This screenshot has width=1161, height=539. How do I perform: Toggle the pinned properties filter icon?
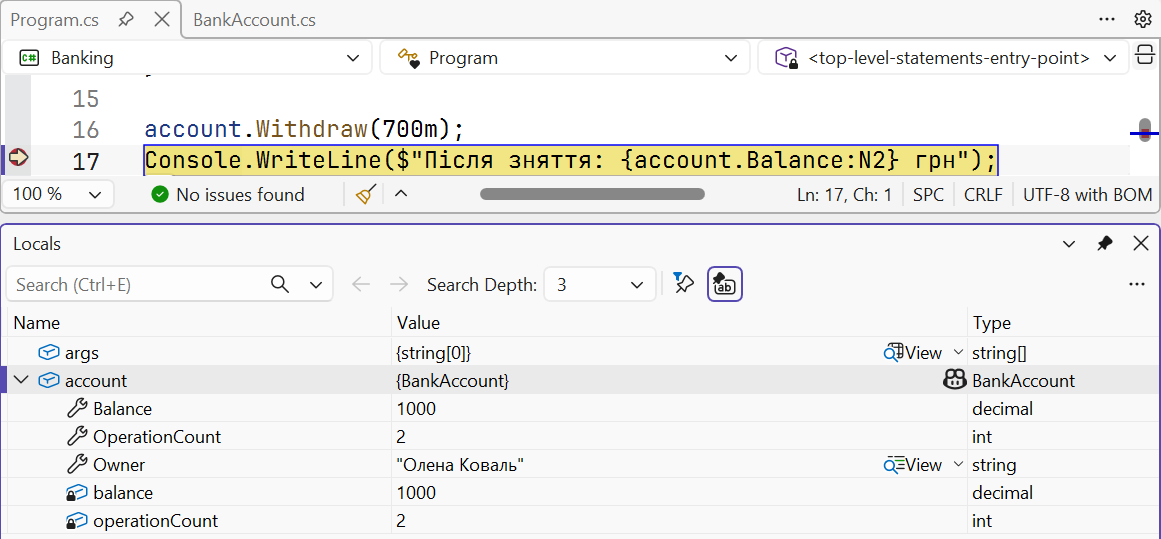click(683, 283)
